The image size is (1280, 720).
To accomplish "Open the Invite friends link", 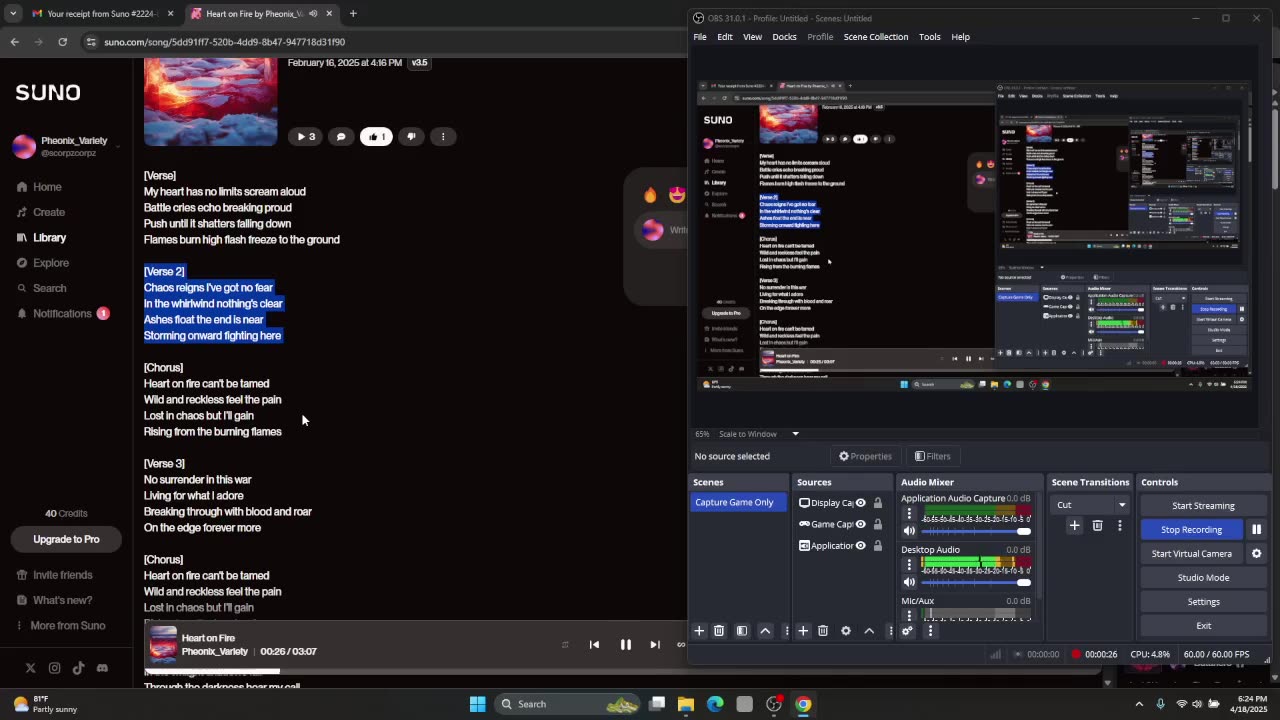I will [55, 575].
